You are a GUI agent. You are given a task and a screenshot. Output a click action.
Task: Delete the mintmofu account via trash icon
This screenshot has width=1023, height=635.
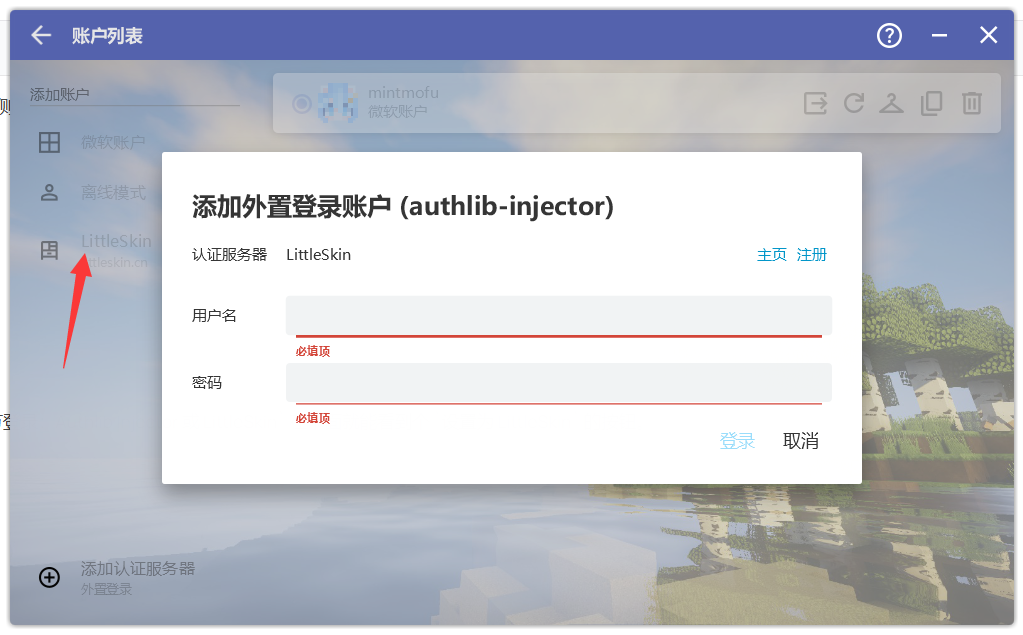coord(971,103)
